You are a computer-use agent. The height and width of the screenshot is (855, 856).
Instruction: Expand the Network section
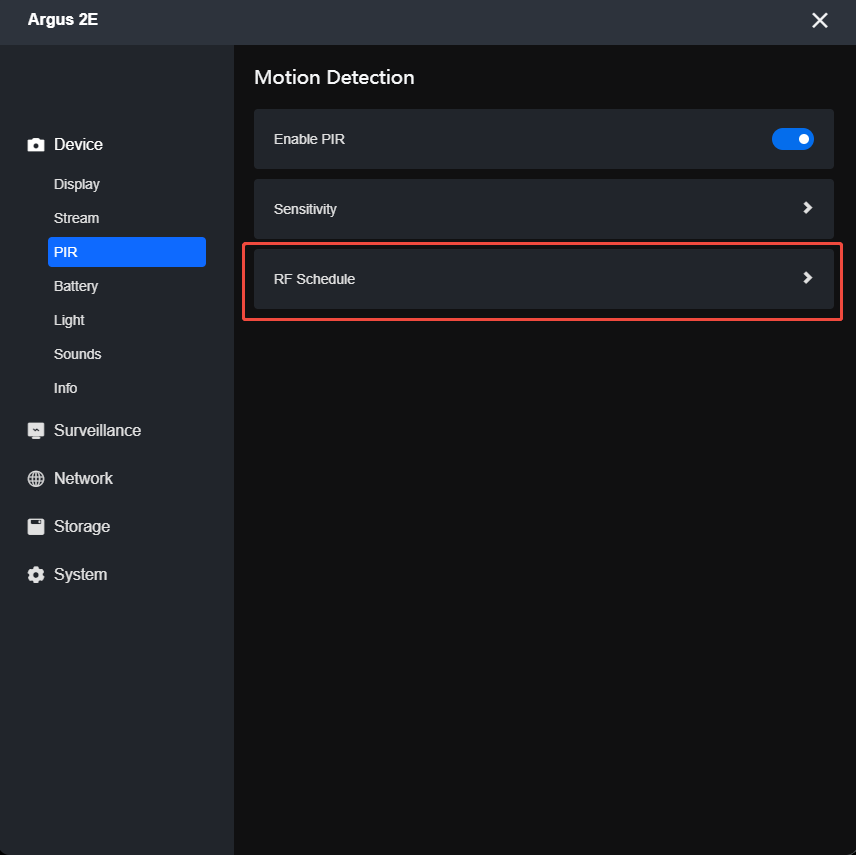pos(83,479)
